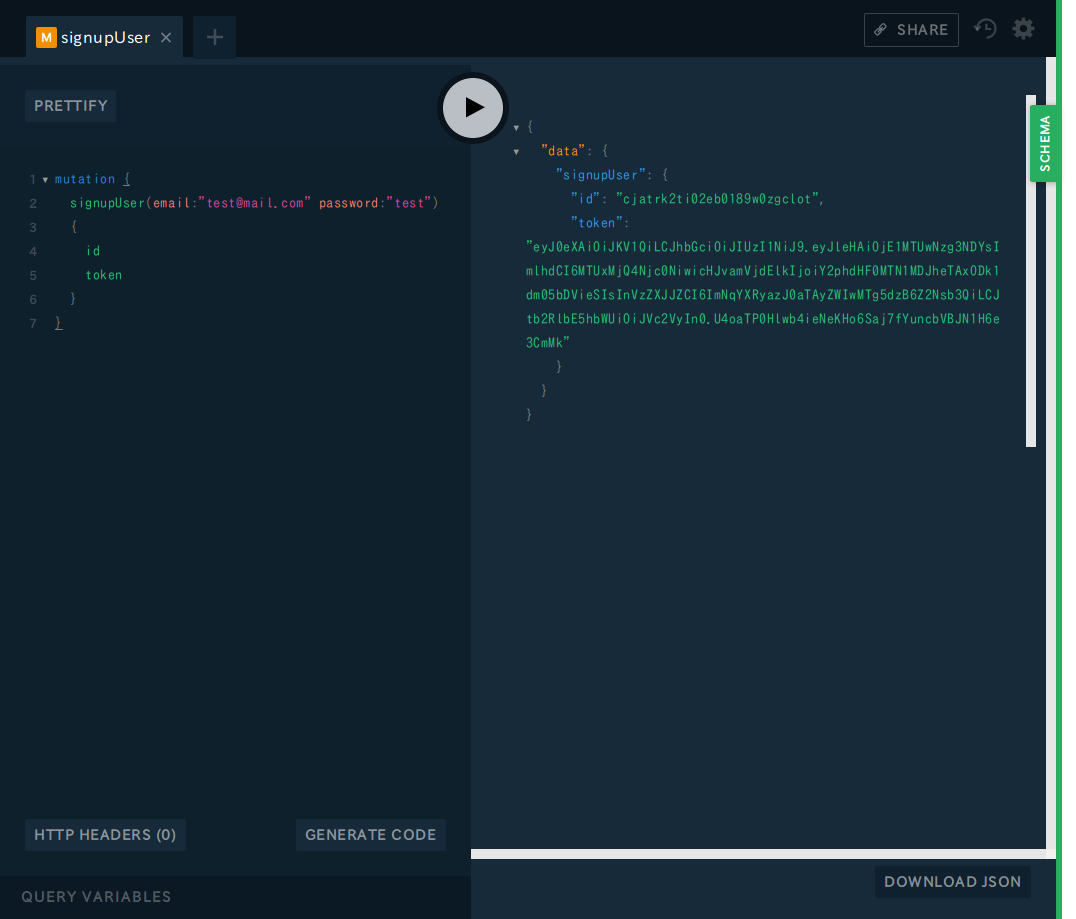Screen dimensions: 1076x919
Task: Place cursor on token field in query
Action: tap(104, 275)
